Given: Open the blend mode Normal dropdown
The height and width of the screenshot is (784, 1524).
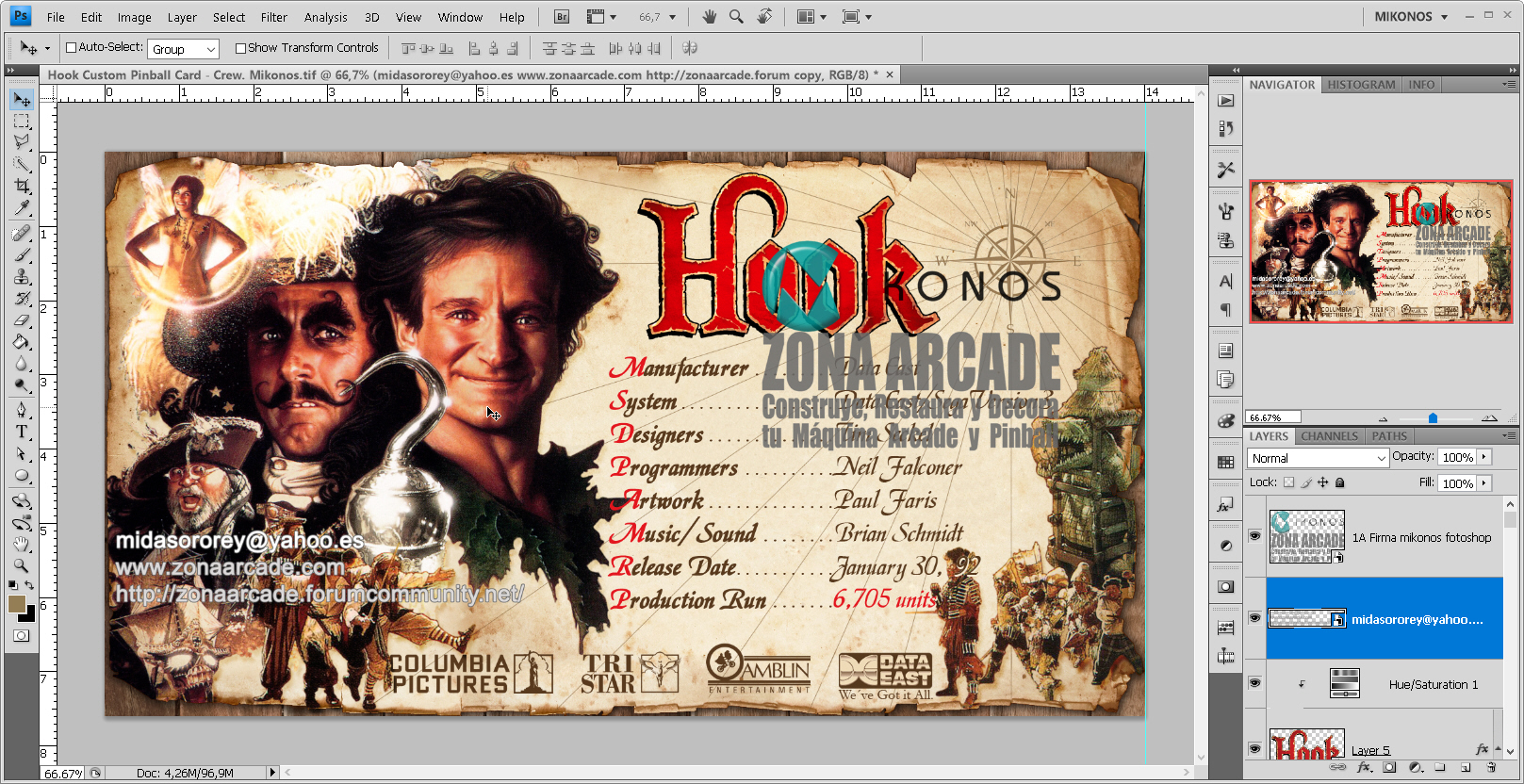Looking at the screenshot, I should click(1318, 458).
